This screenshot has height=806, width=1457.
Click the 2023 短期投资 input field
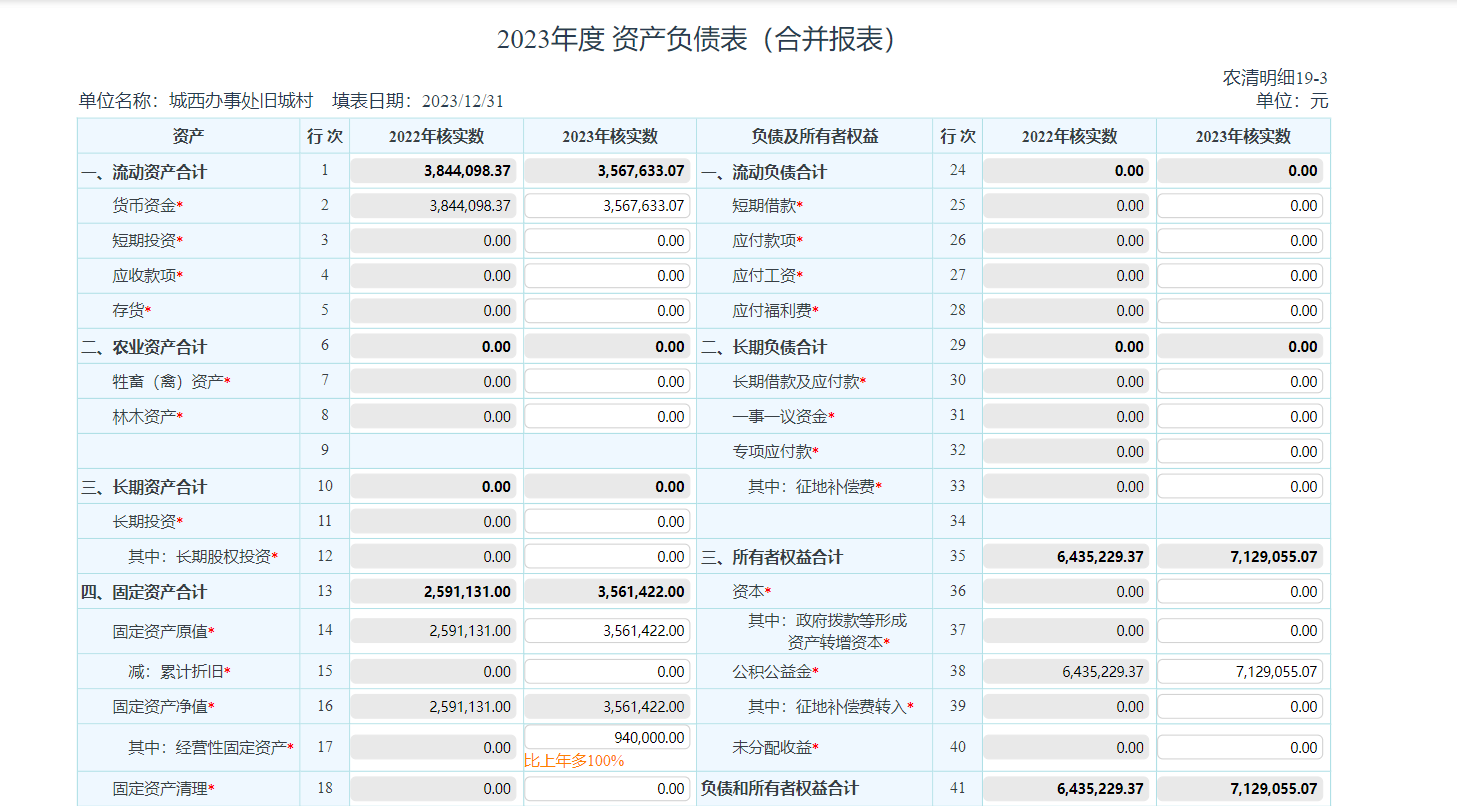click(607, 241)
